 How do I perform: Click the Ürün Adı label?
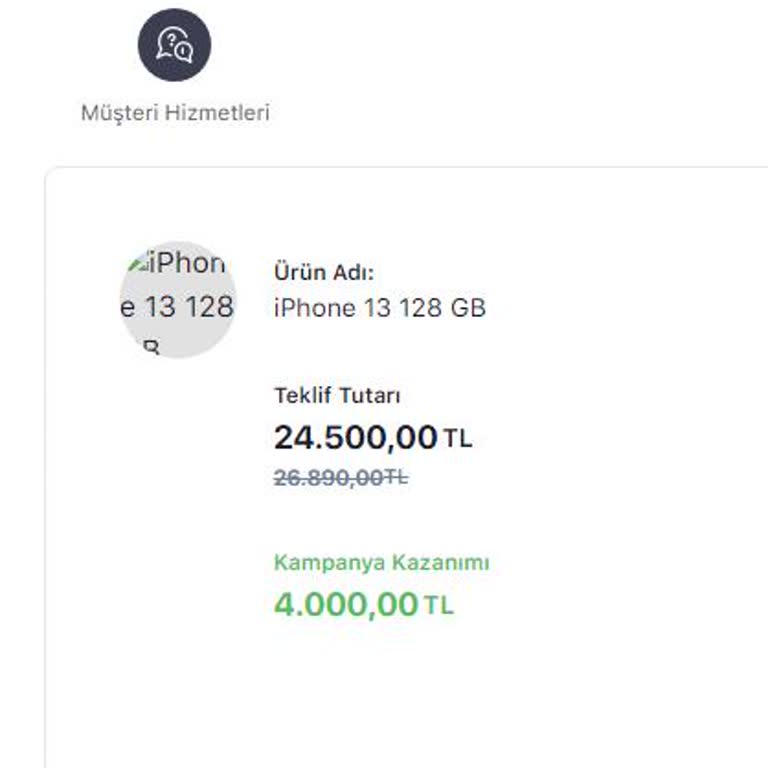tap(323, 271)
